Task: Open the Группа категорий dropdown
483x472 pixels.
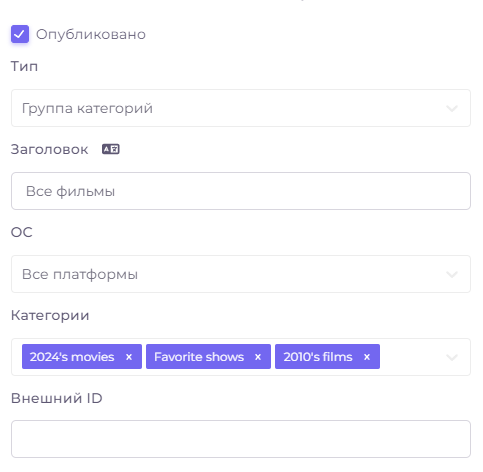Action: click(241, 108)
